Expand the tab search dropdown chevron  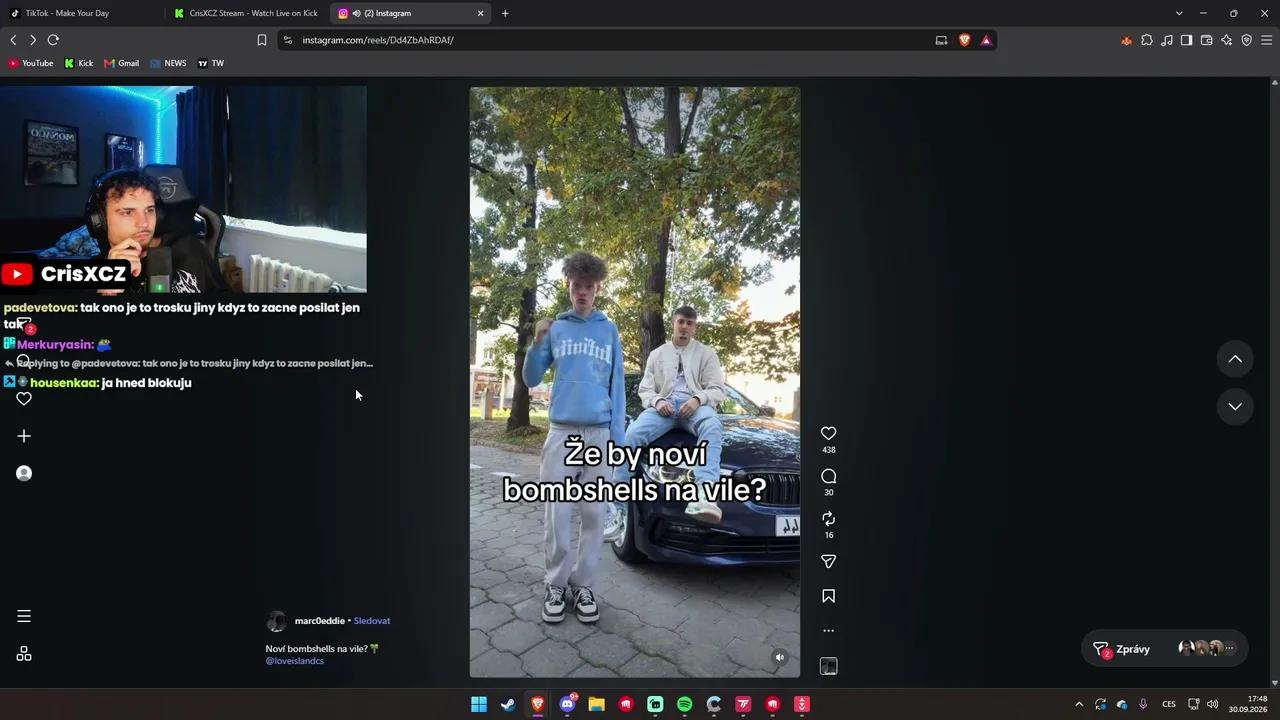[1179, 13]
